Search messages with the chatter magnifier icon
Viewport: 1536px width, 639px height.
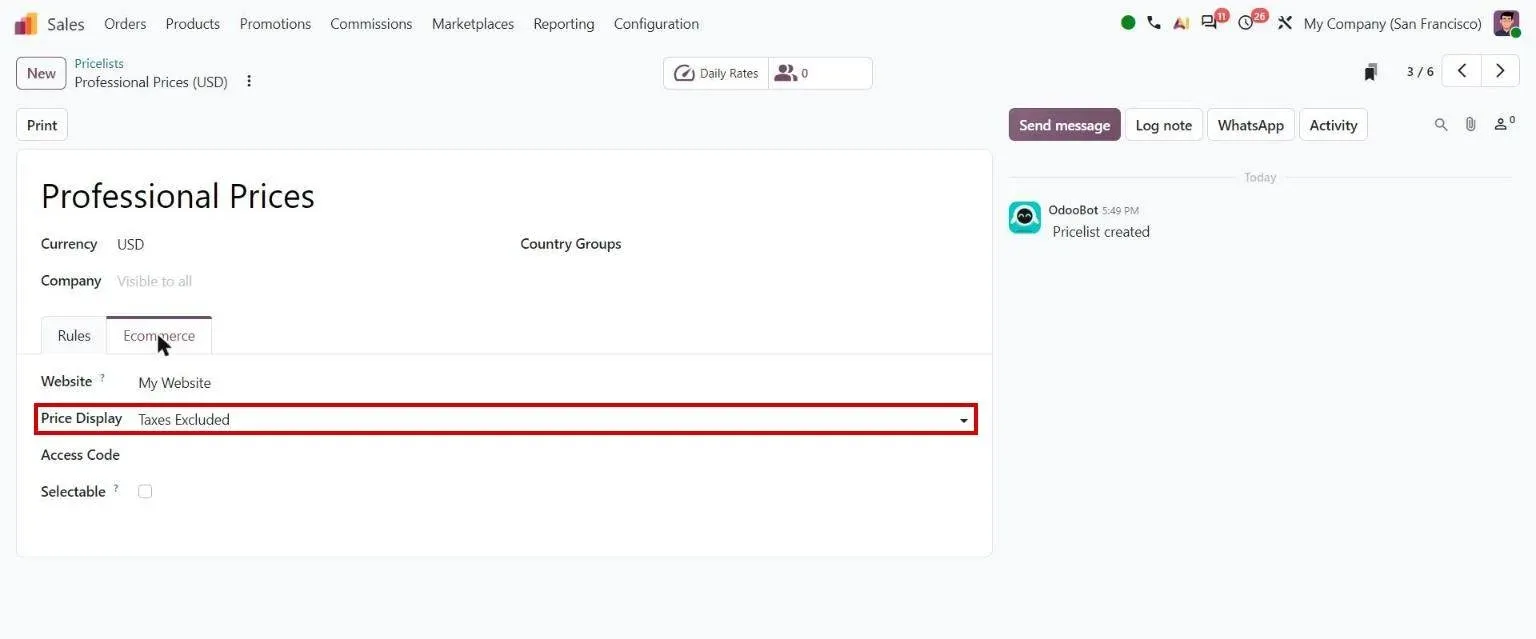(1441, 125)
